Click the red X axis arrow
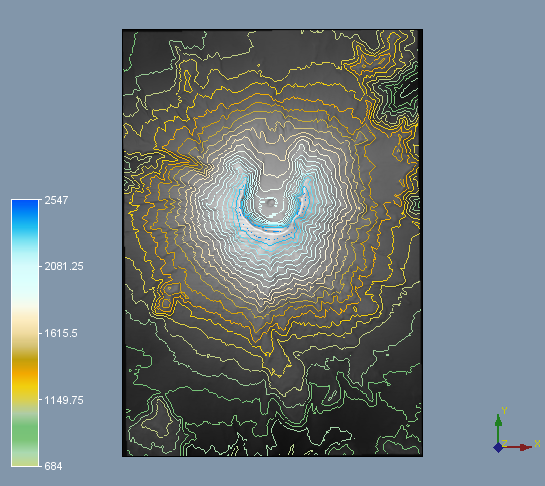This screenshot has height=486, width=545. (x=518, y=447)
